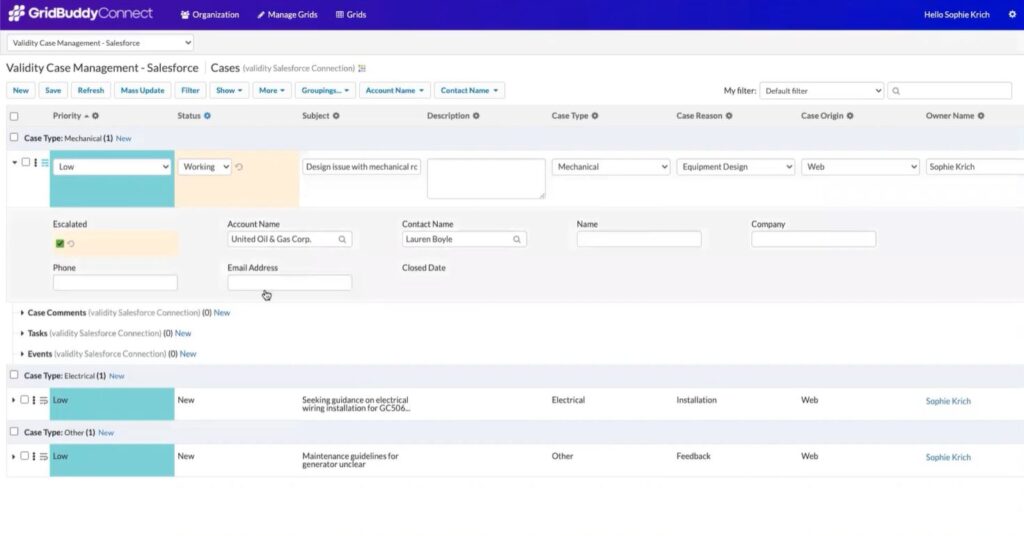Open the Validity Case Management grid selector dropdown
The width and height of the screenshot is (1024, 536).
(101, 43)
